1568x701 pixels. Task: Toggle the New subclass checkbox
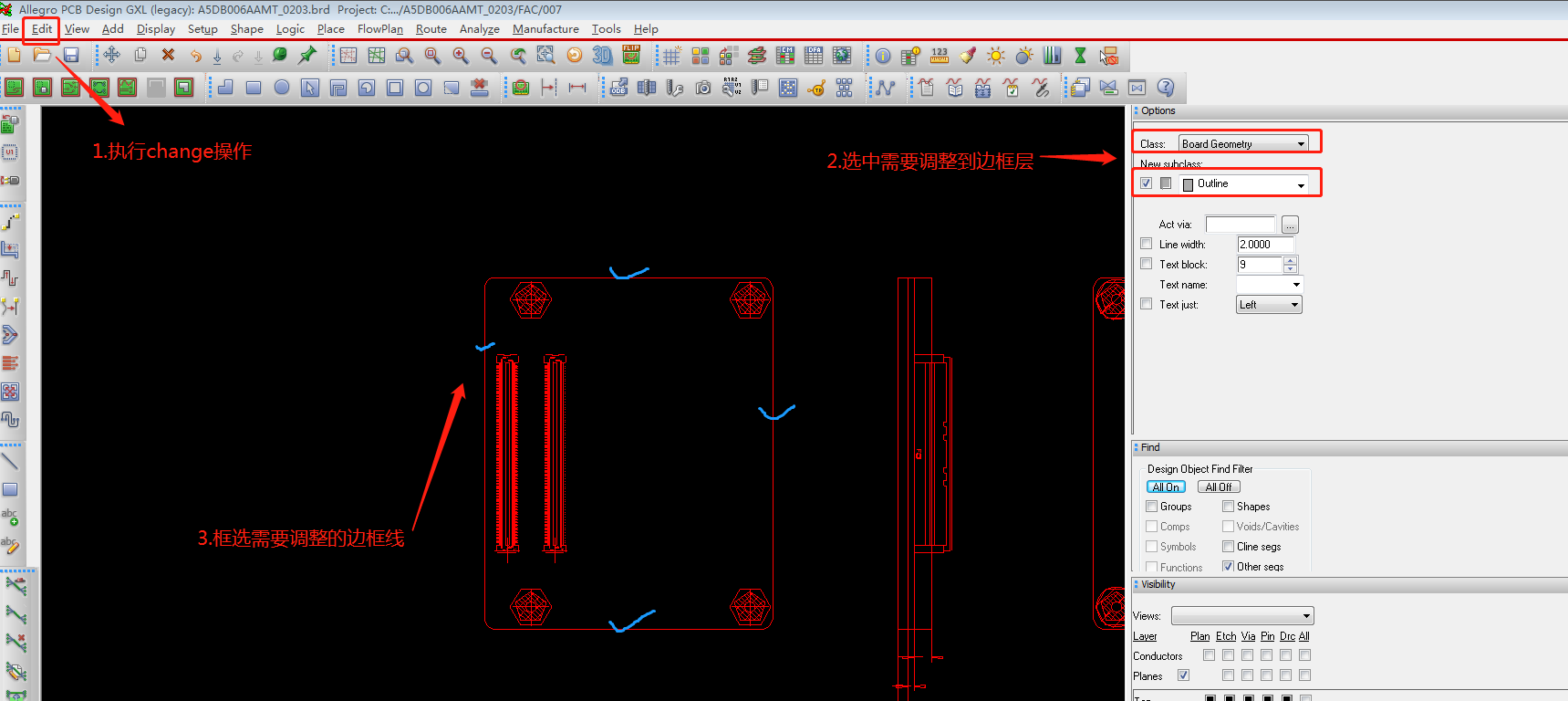(1147, 183)
